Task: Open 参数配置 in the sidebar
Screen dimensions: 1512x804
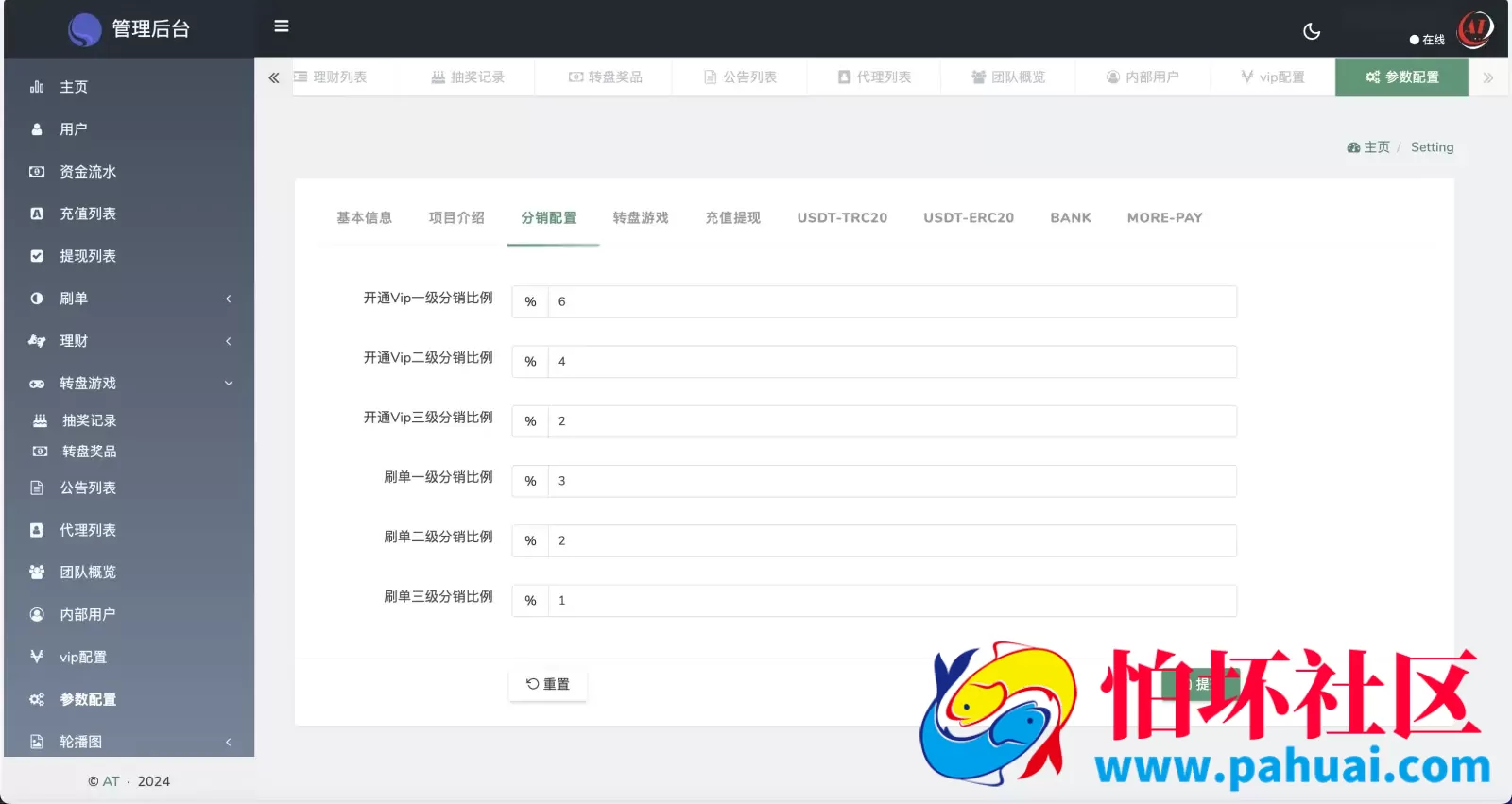Action: pyautogui.click(x=129, y=699)
